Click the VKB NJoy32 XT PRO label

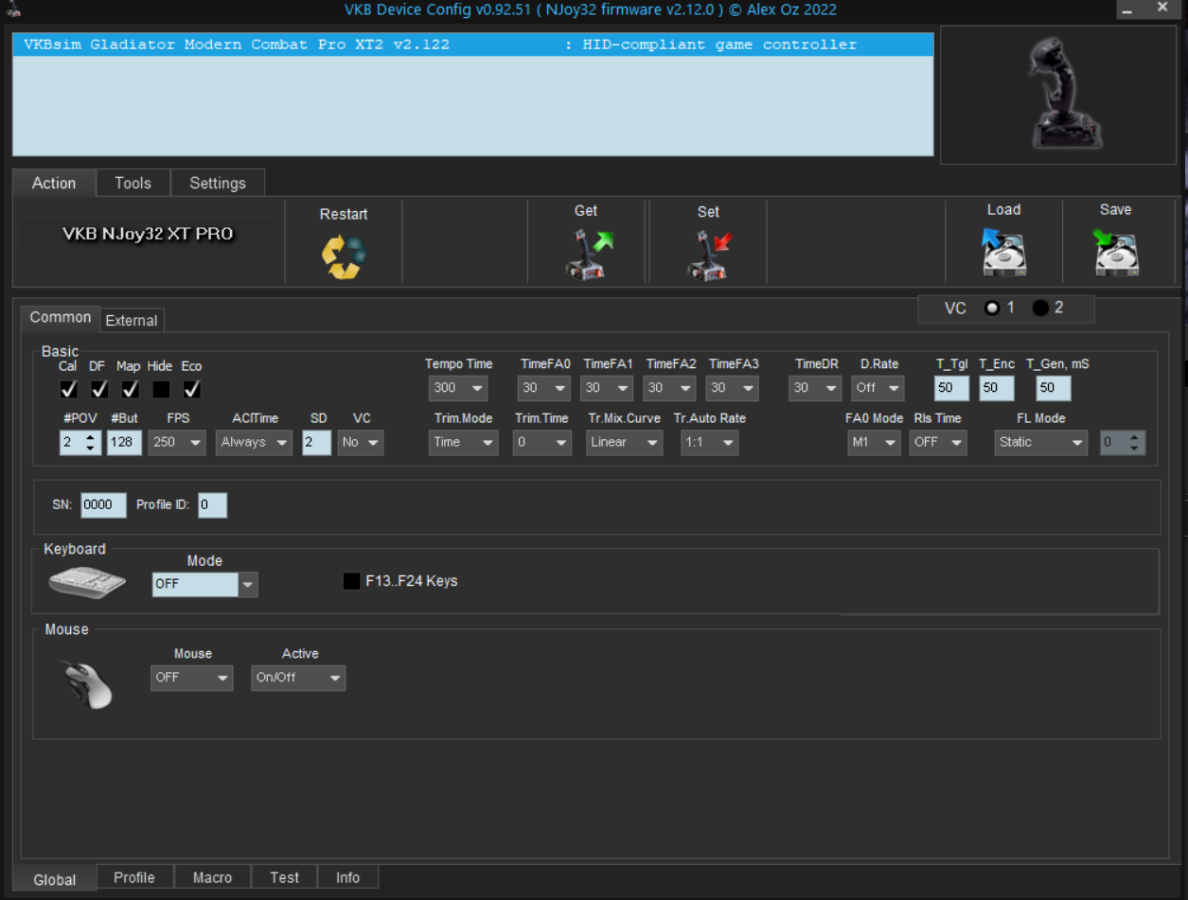[x=148, y=234]
